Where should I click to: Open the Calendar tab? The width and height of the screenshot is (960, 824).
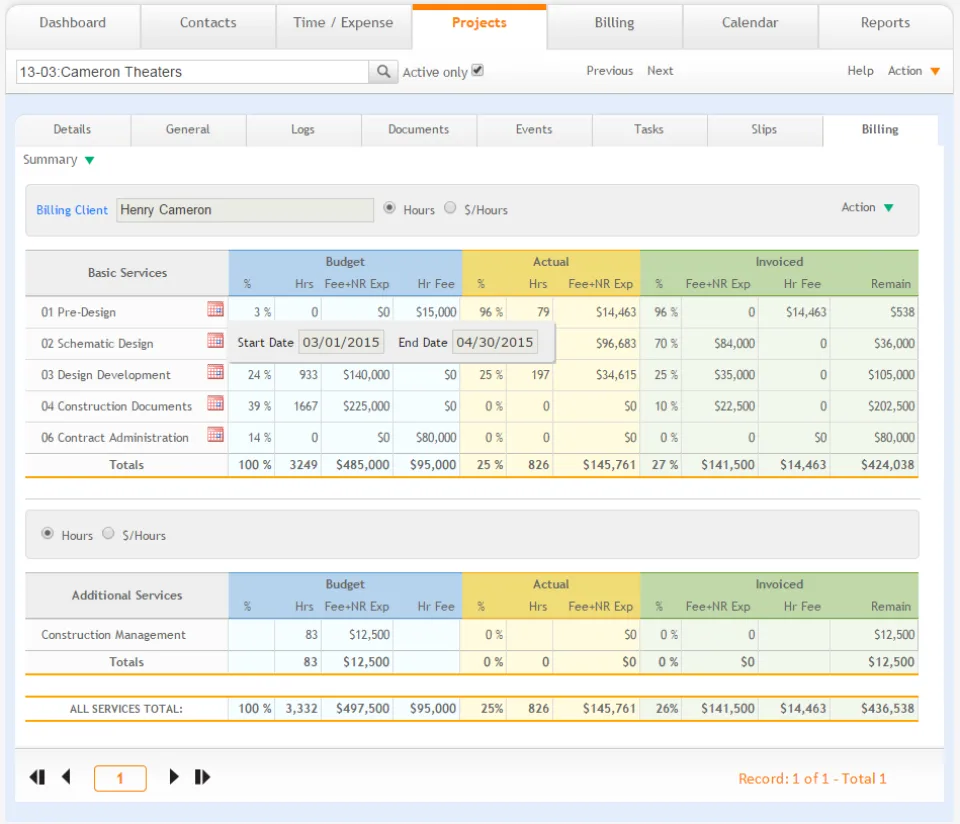(x=750, y=26)
